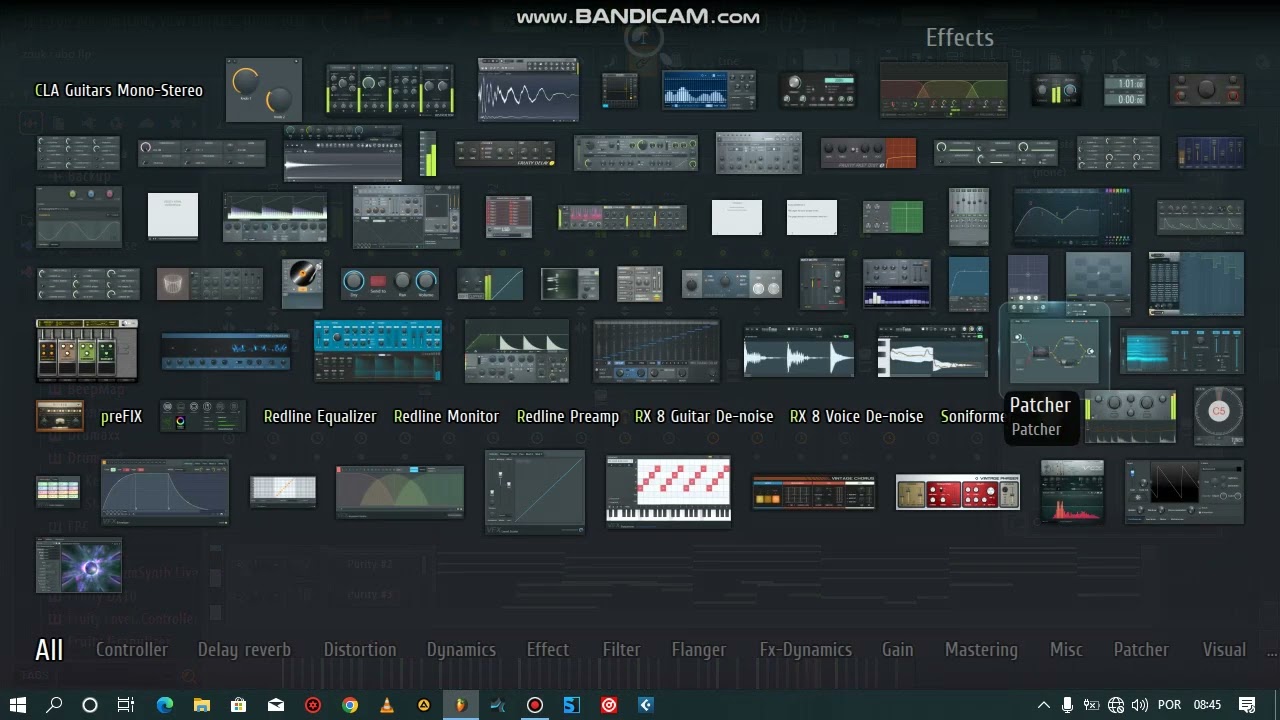The width and height of the screenshot is (1280, 720).
Task: Open the Misc category tab
Action: coord(1066,650)
